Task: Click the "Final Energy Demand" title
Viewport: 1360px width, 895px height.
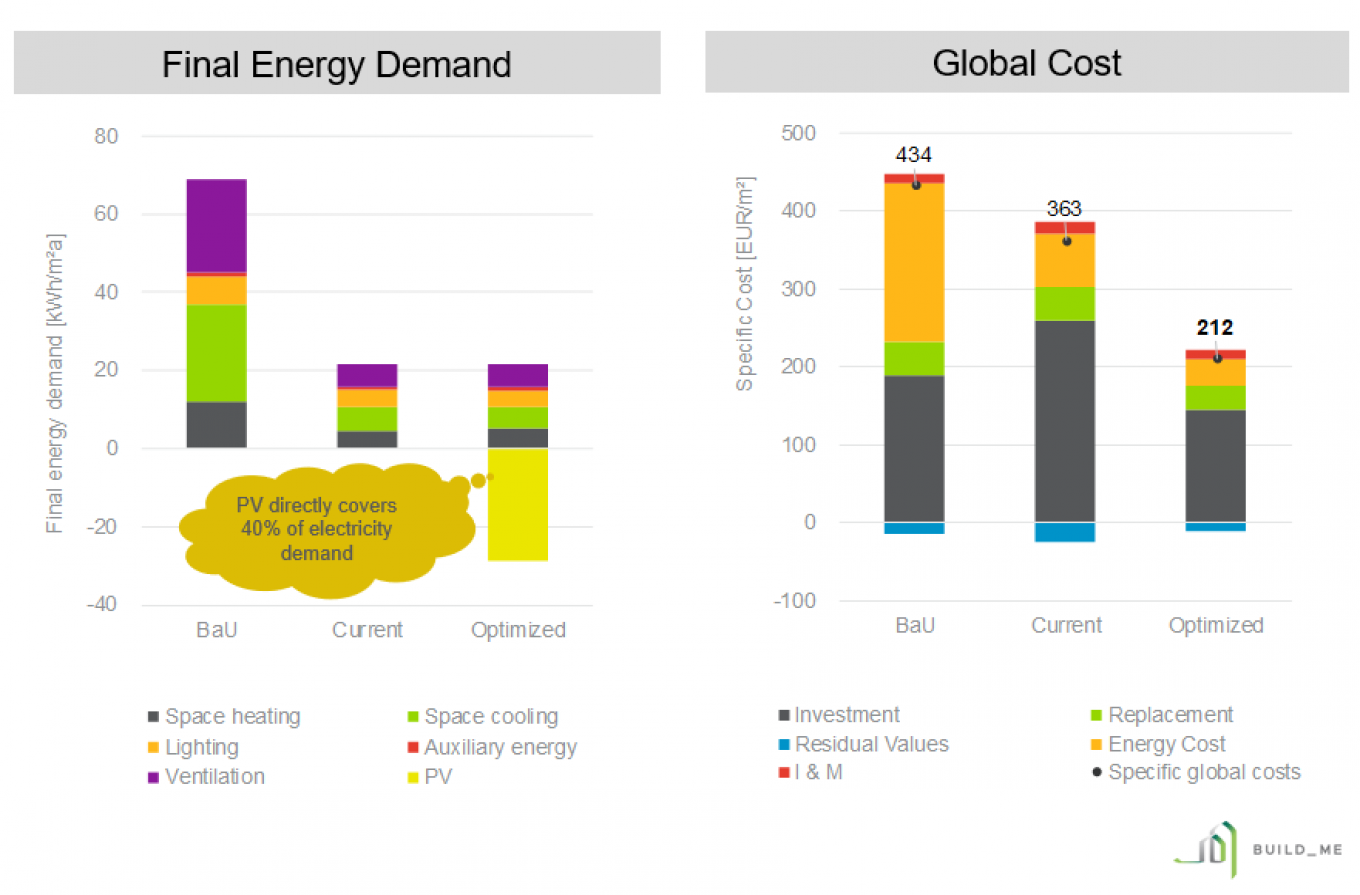Action: (x=336, y=64)
